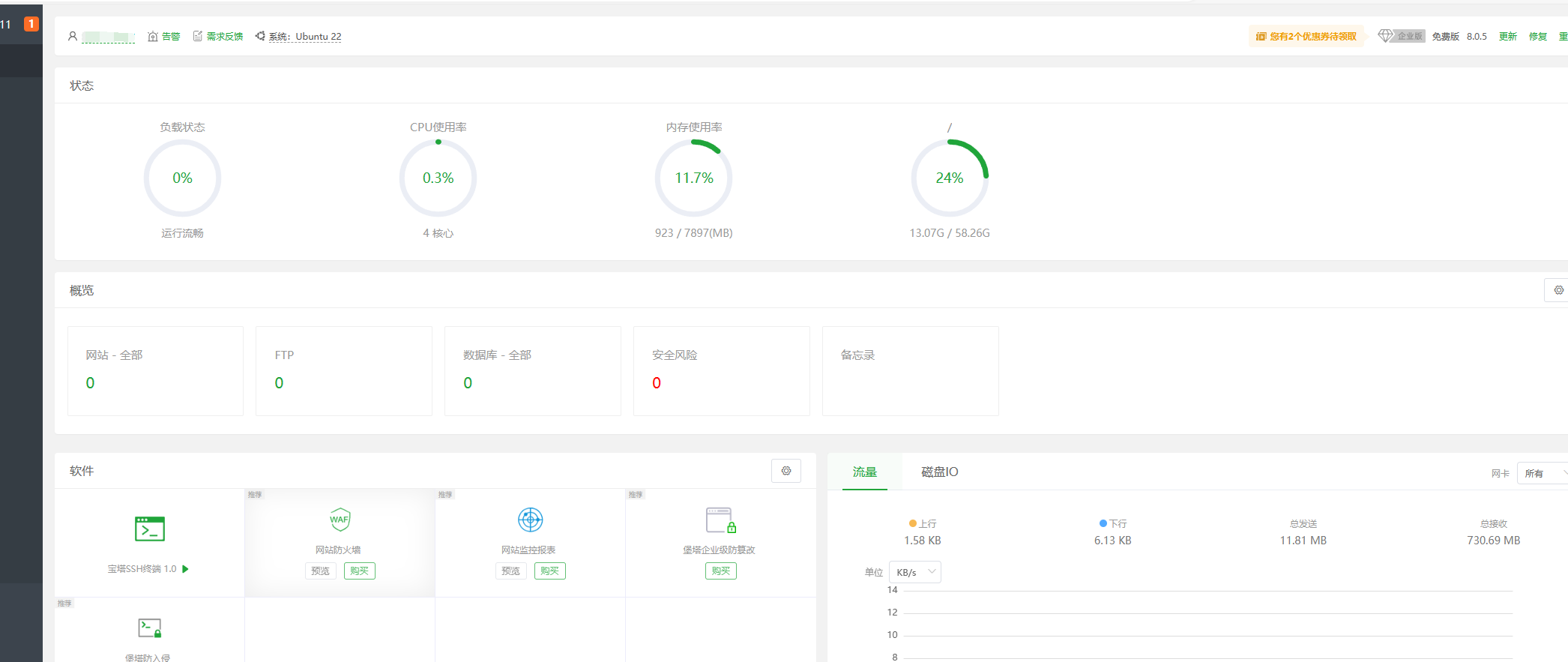Click the disk usage 24% gauge
The image size is (1568, 662).
click(950, 178)
